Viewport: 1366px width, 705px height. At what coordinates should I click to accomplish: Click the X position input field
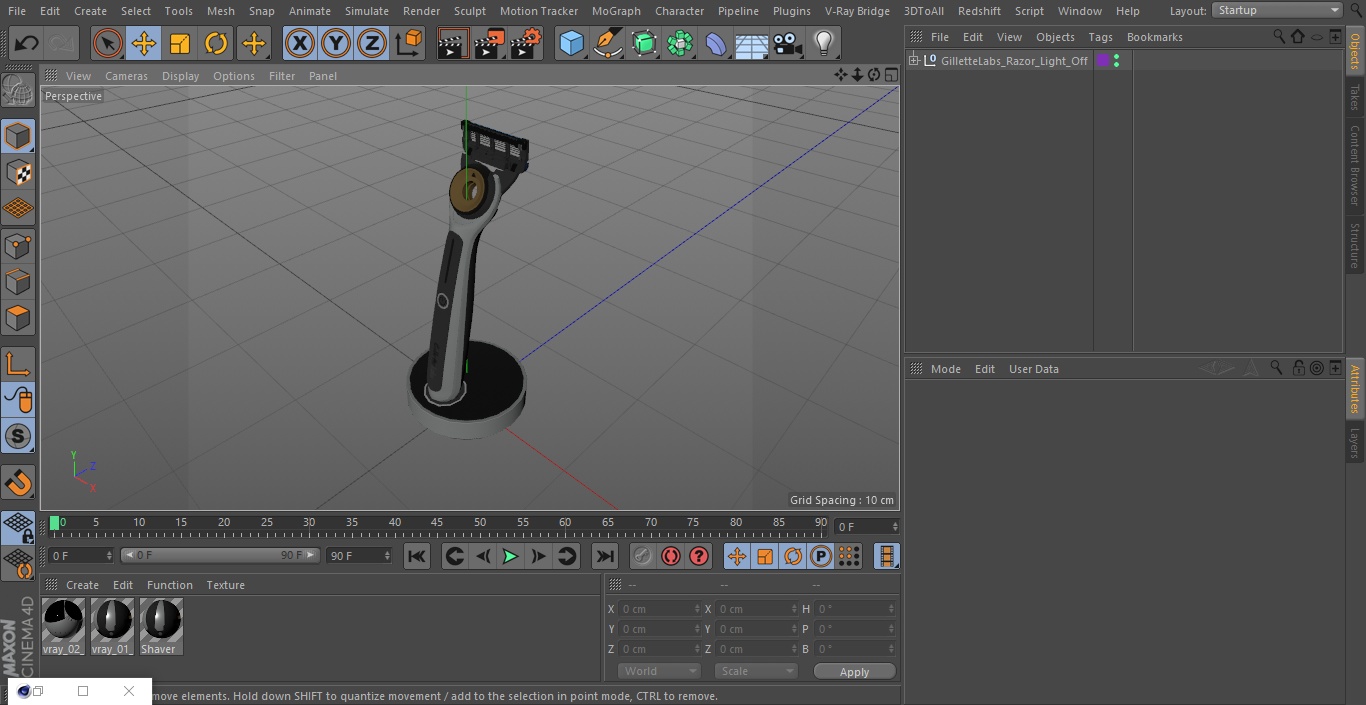(660, 609)
